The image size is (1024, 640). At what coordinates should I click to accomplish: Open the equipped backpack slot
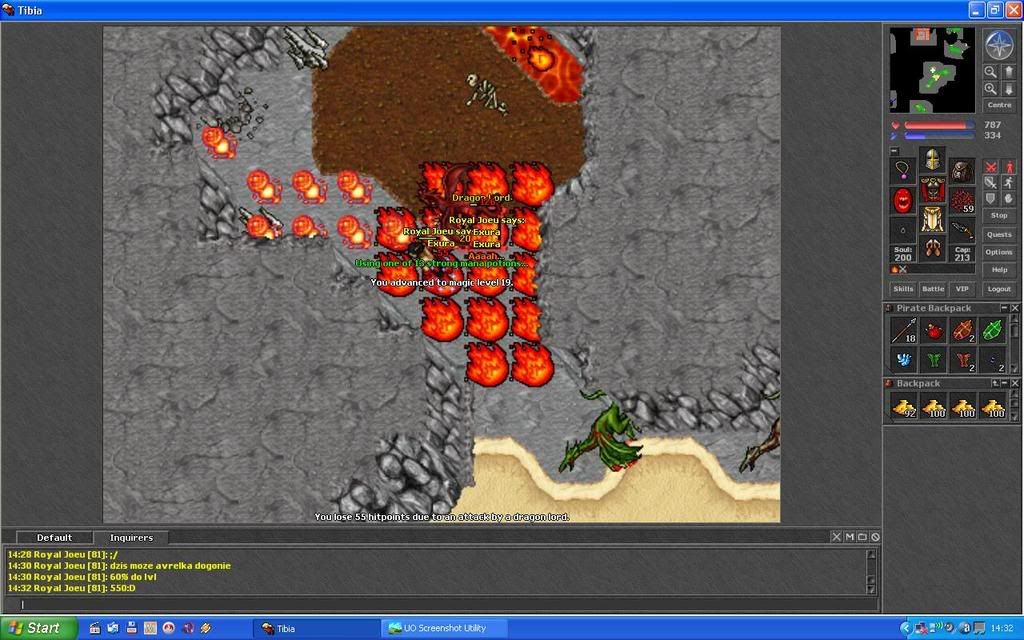tap(962, 170)
